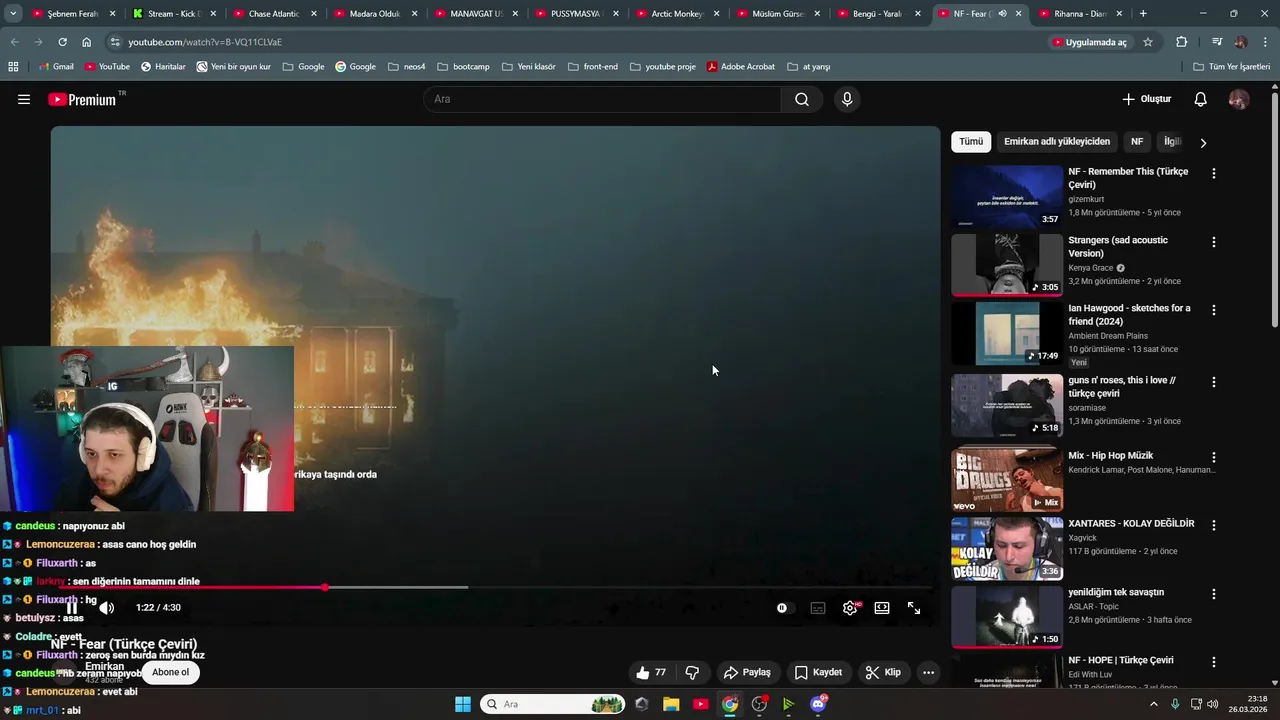
Task: Focus the YouTube Ara search field
Action: [x=603, y=99]
